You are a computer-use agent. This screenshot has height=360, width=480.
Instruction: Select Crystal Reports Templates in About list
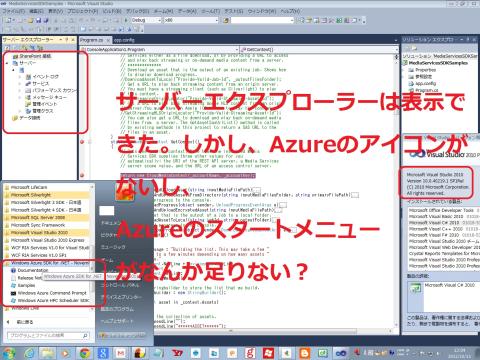click(x=444, y=253)
